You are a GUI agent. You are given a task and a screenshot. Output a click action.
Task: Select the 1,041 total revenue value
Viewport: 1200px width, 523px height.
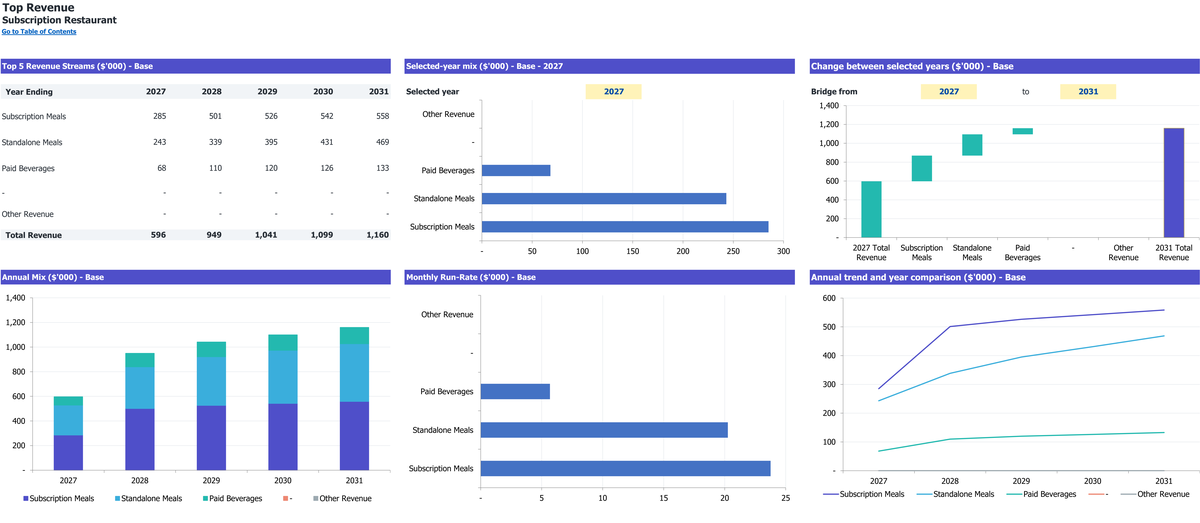click(265, 235)
